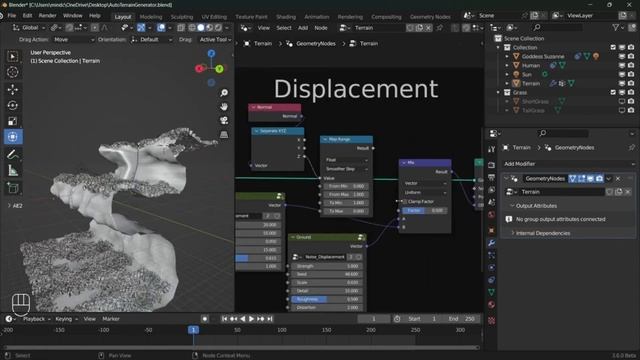
Task: Hide Goddess Suzanne in viewport via eye icon
Action: (622, 56)
